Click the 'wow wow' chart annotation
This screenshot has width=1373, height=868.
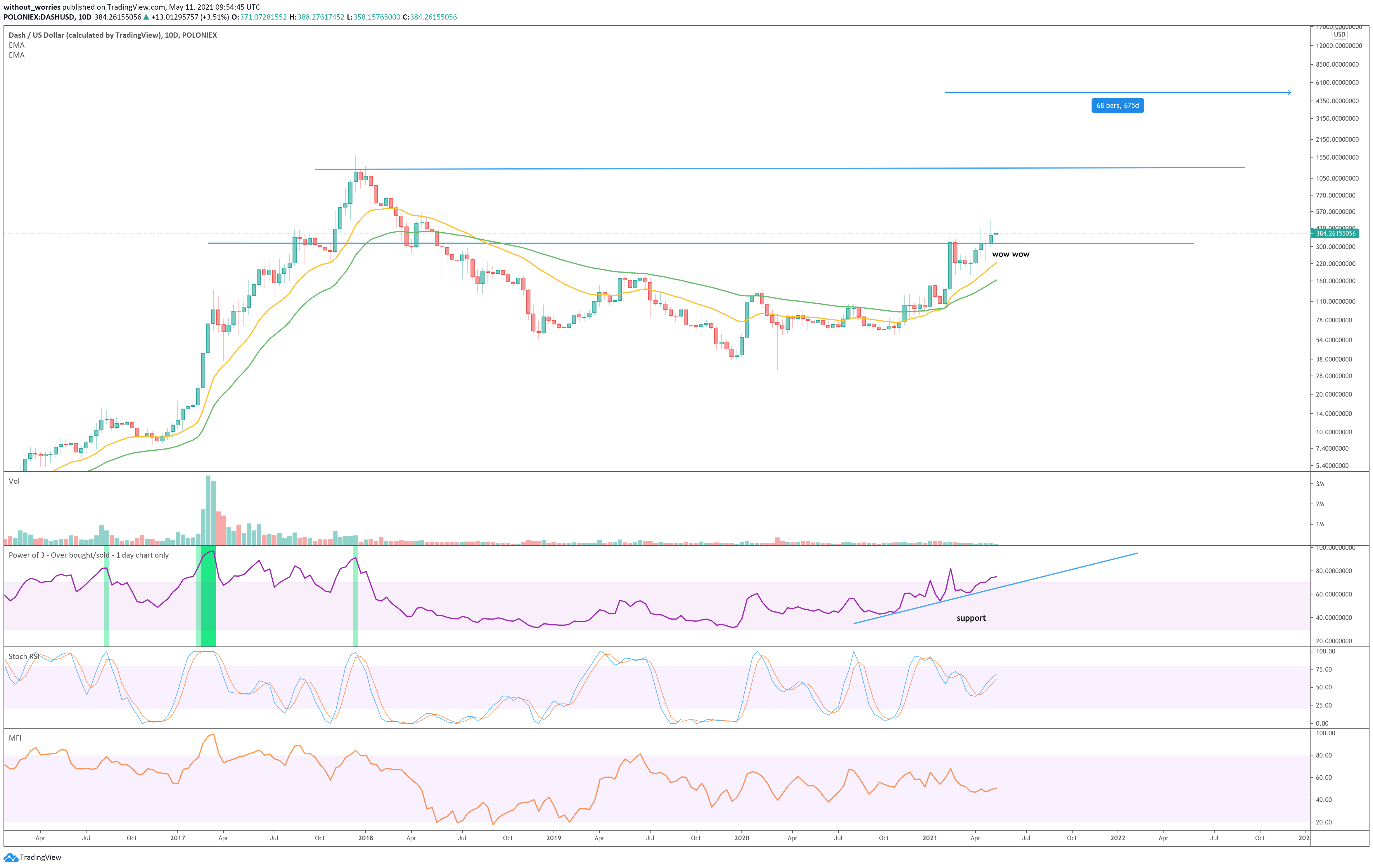pyautogui.click(x=1010, y=254)
